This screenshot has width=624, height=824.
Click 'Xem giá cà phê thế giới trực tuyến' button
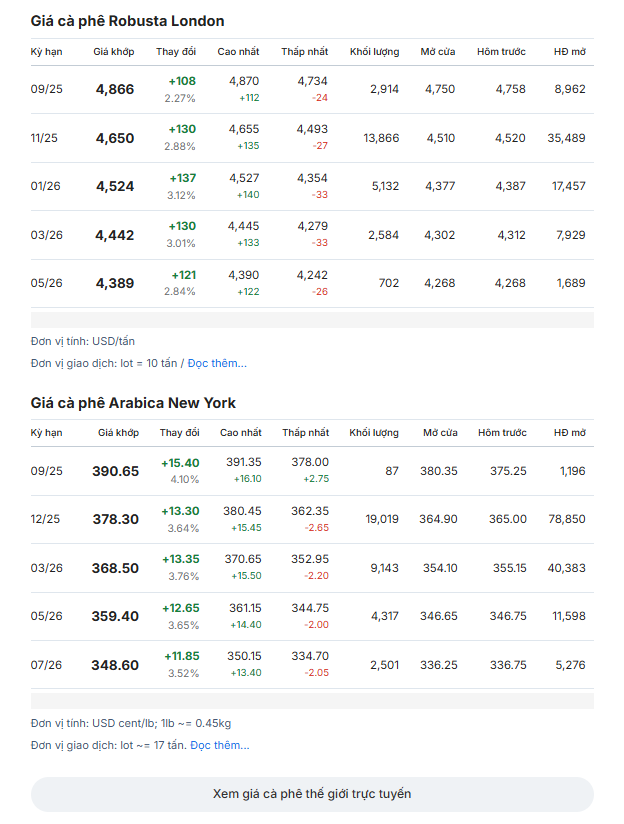[312, 794]
